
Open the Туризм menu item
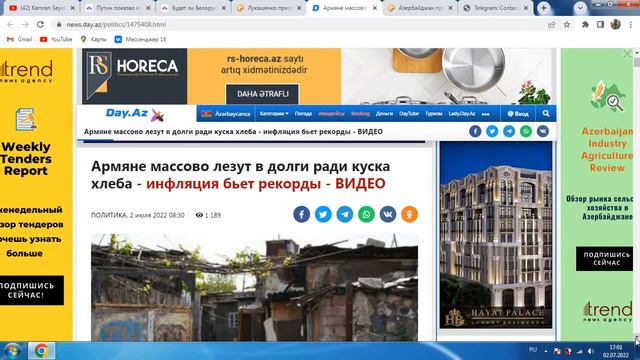434,113
